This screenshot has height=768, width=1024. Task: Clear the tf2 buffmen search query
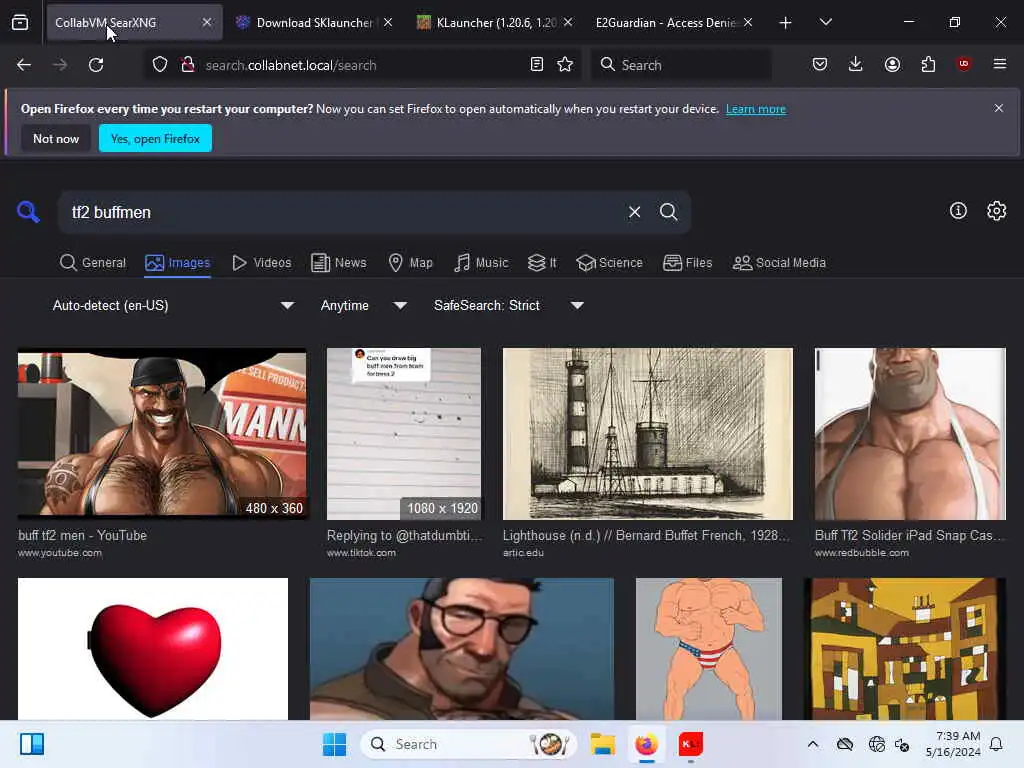[634, 212]
